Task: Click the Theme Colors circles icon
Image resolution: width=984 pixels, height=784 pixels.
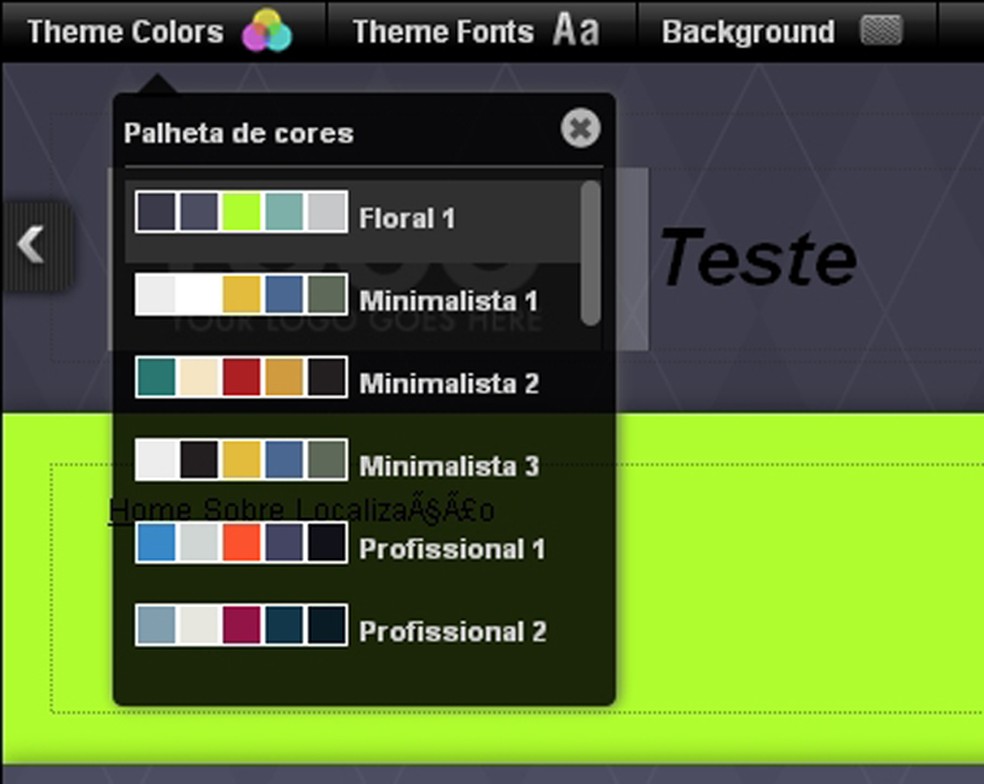Action: point(266,31)
